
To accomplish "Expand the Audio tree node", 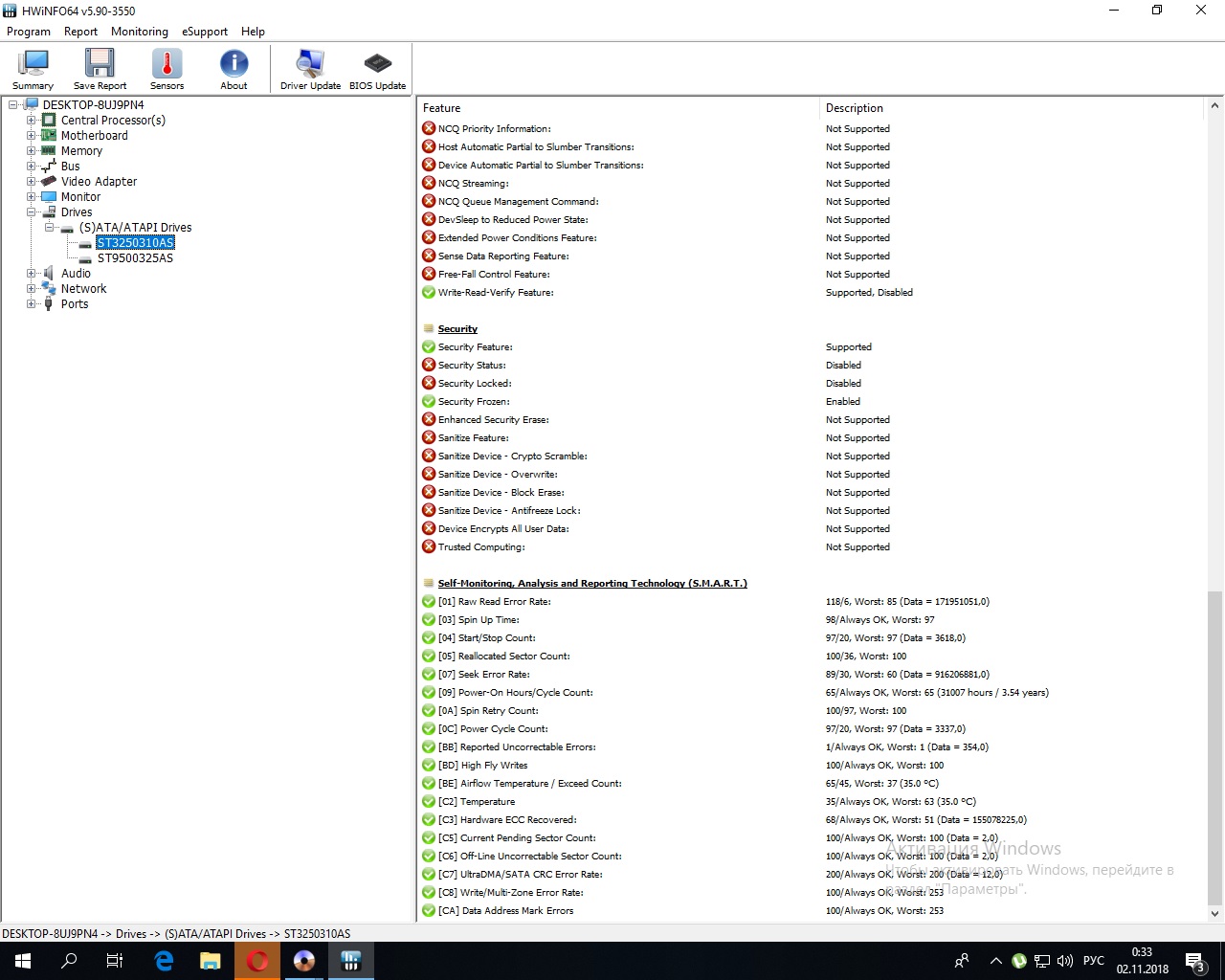I will pos(32,274).
